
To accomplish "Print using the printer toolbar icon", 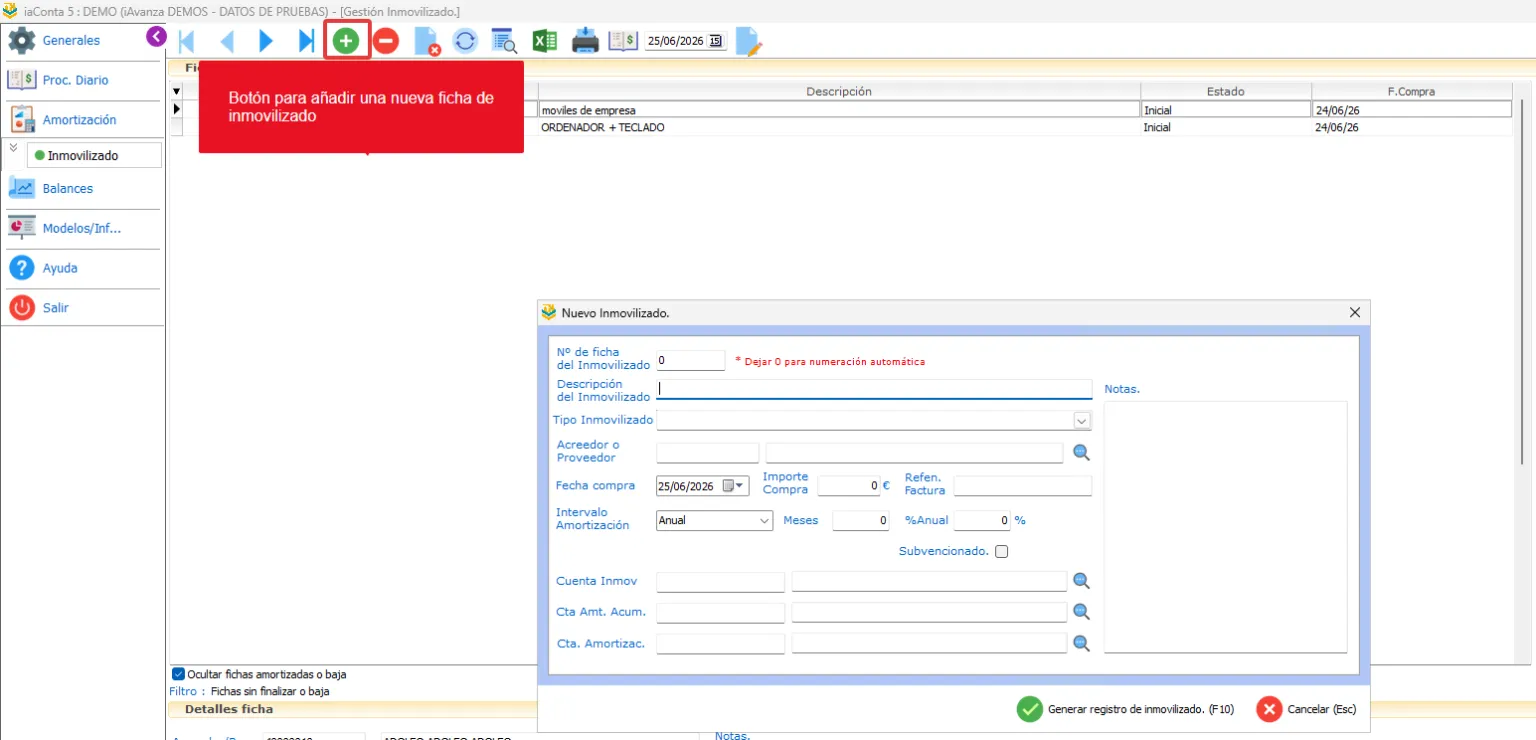I will click(585, 41).
